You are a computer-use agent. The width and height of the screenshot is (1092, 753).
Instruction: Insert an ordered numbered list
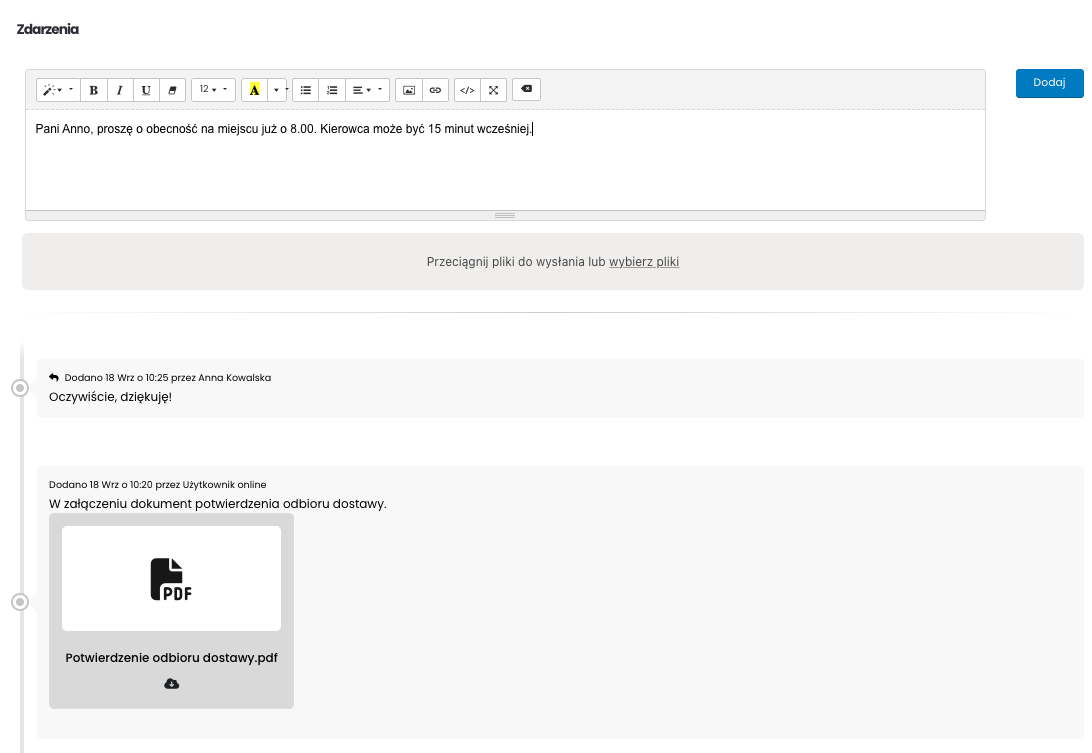(x=332, y=90)
